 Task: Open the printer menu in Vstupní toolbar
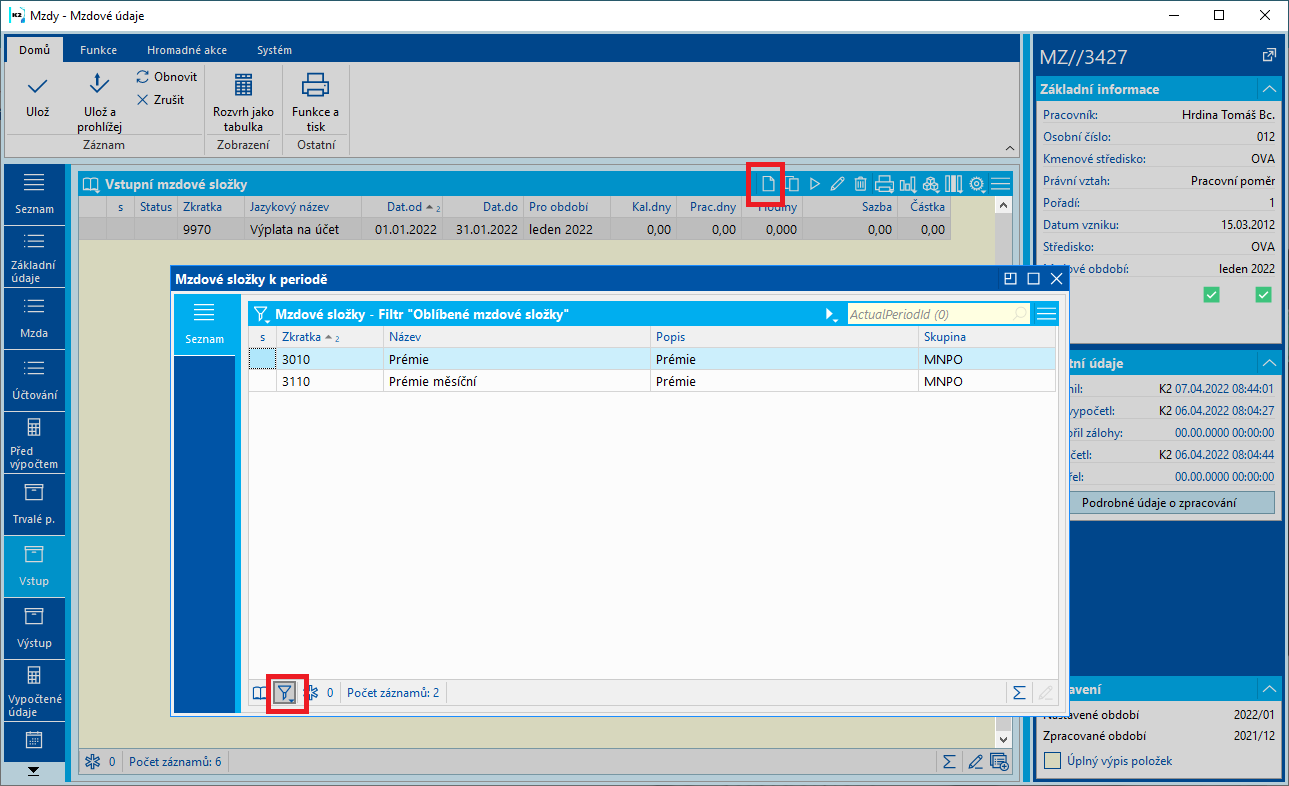[884, 184]
